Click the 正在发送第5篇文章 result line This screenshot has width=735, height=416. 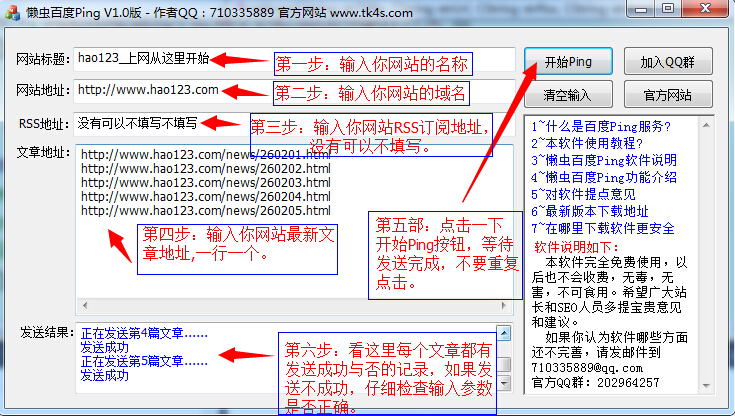(x=144, y=362)
